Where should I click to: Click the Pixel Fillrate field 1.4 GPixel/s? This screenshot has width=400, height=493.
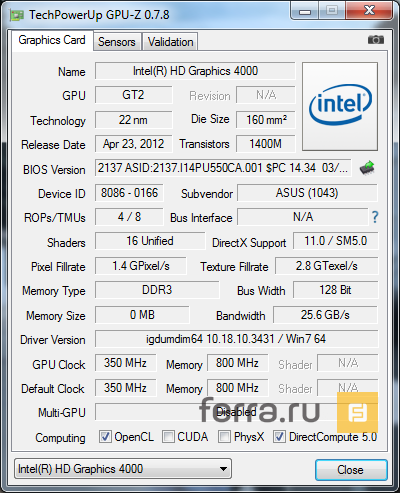click(x=141, y=266)
